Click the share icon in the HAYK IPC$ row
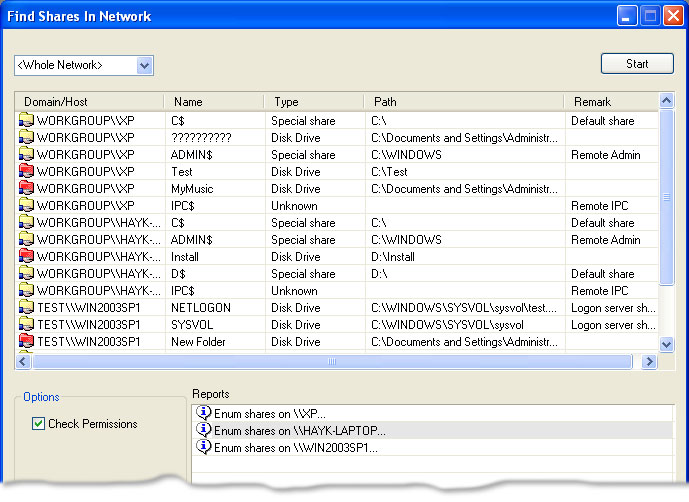 [26, 290]
